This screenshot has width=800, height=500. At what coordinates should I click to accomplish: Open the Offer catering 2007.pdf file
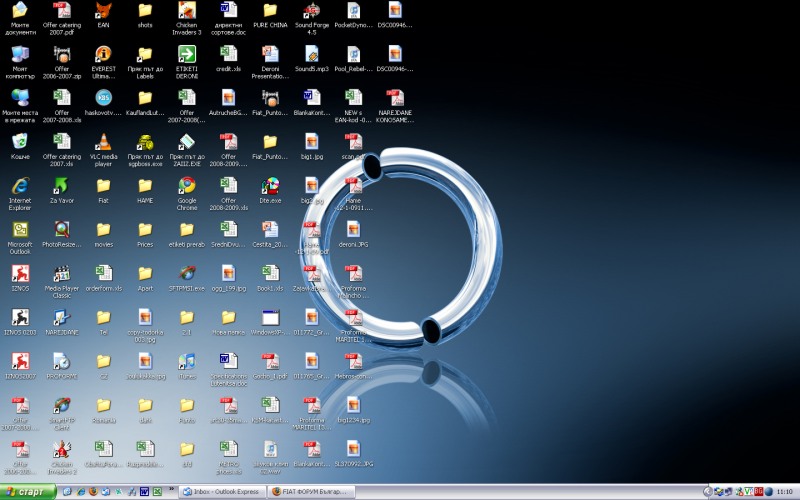point(62,10)
